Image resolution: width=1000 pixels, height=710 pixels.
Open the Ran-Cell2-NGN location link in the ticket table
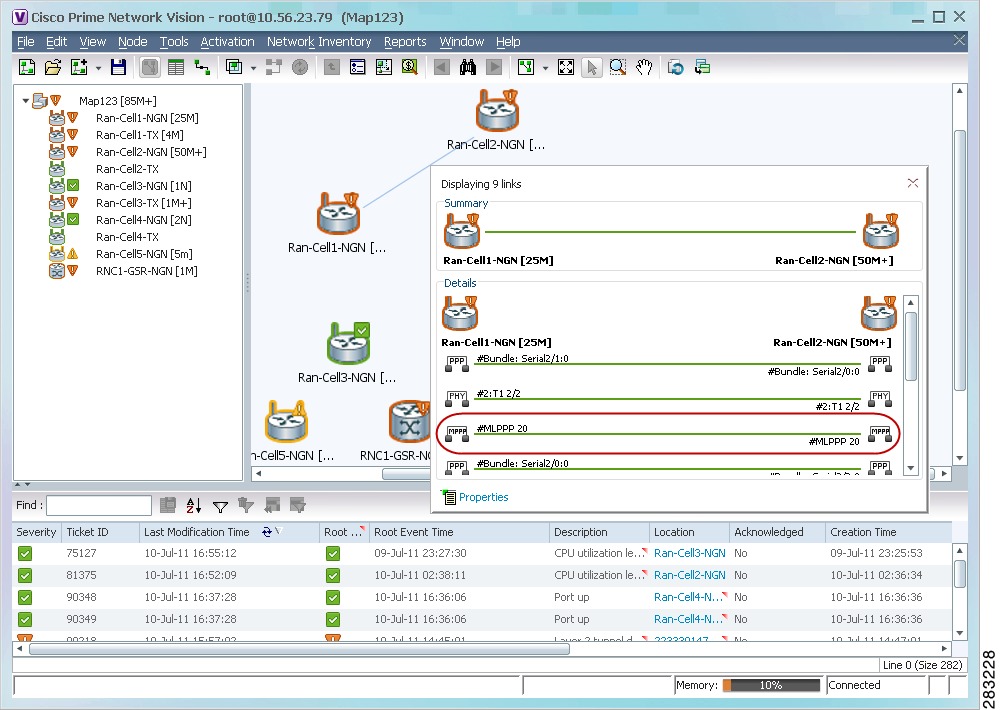coord(689,575)
